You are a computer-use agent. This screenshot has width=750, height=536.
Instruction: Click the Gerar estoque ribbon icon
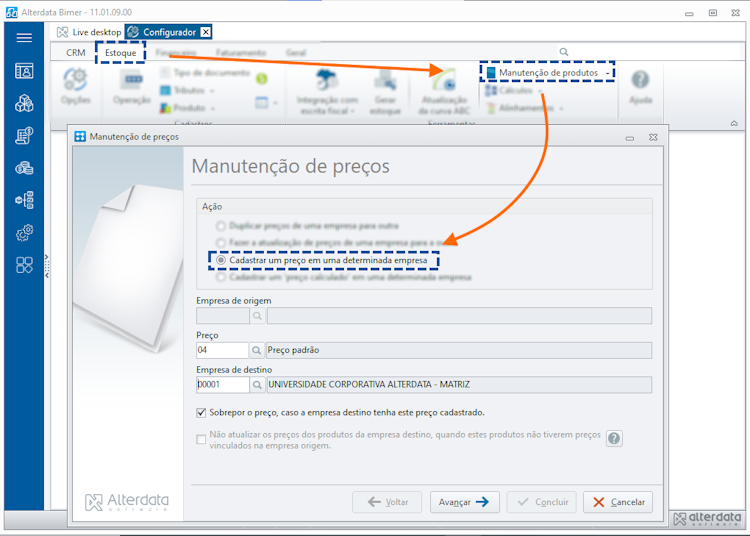pyautogui.click(x=385, y=79)
